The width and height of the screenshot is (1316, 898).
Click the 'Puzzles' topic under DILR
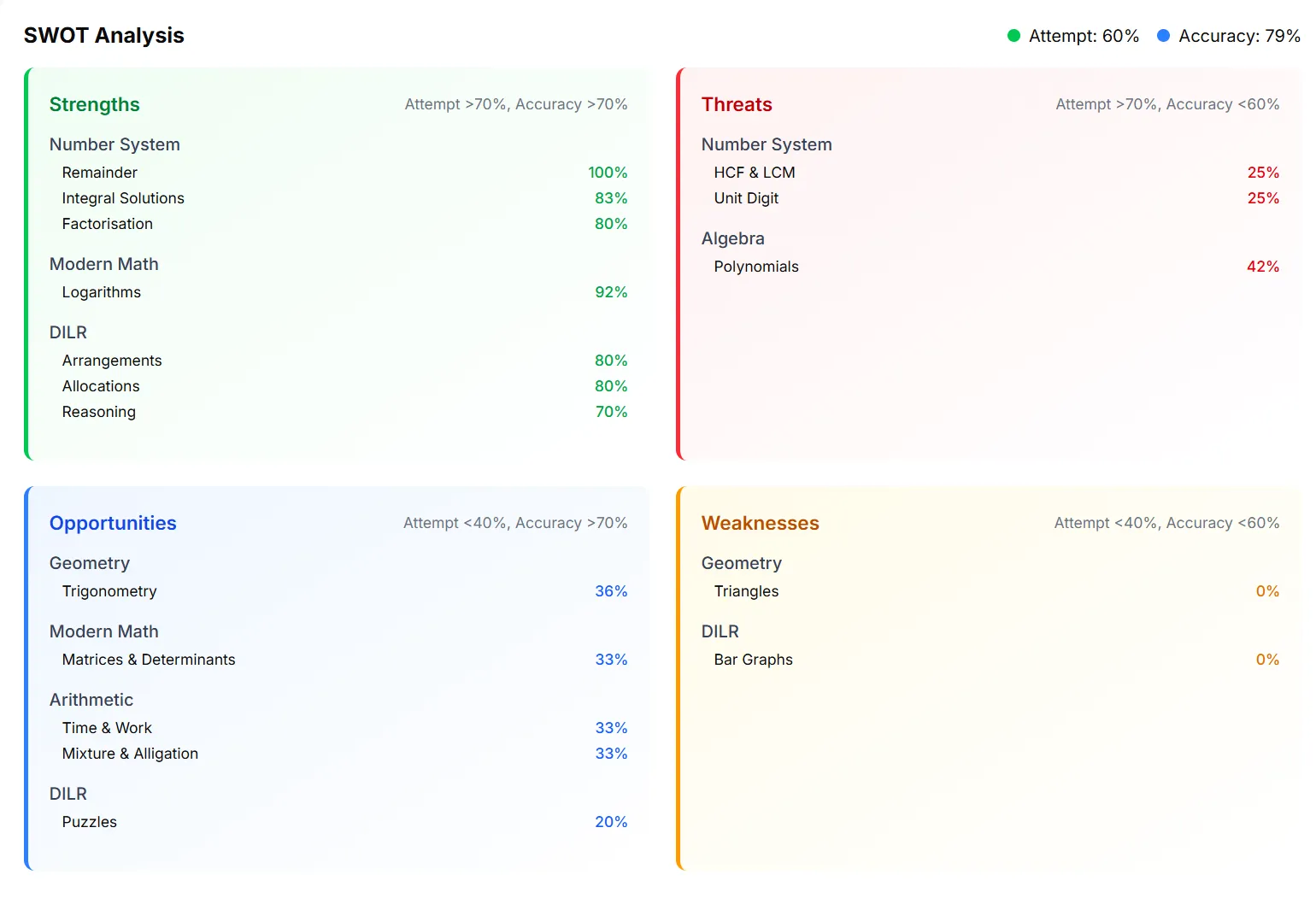(x=90, y=822)
